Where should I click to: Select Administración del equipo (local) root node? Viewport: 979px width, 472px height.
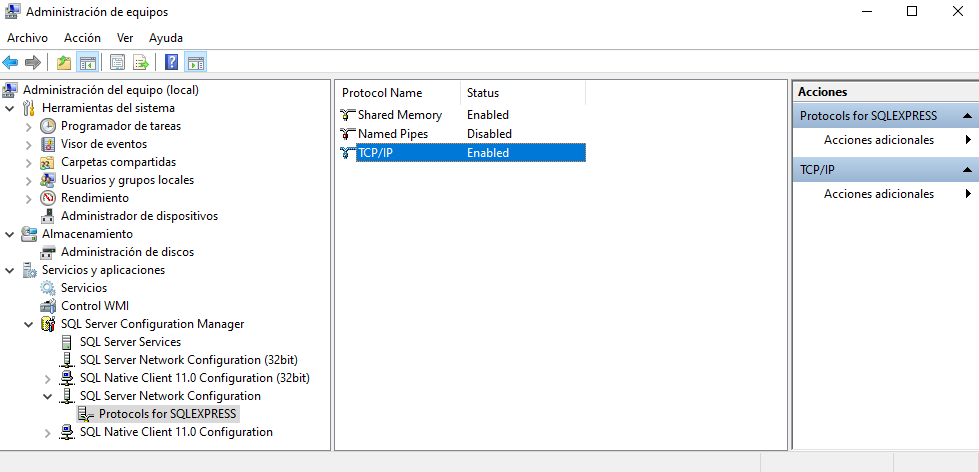click(x=111, y=90)
